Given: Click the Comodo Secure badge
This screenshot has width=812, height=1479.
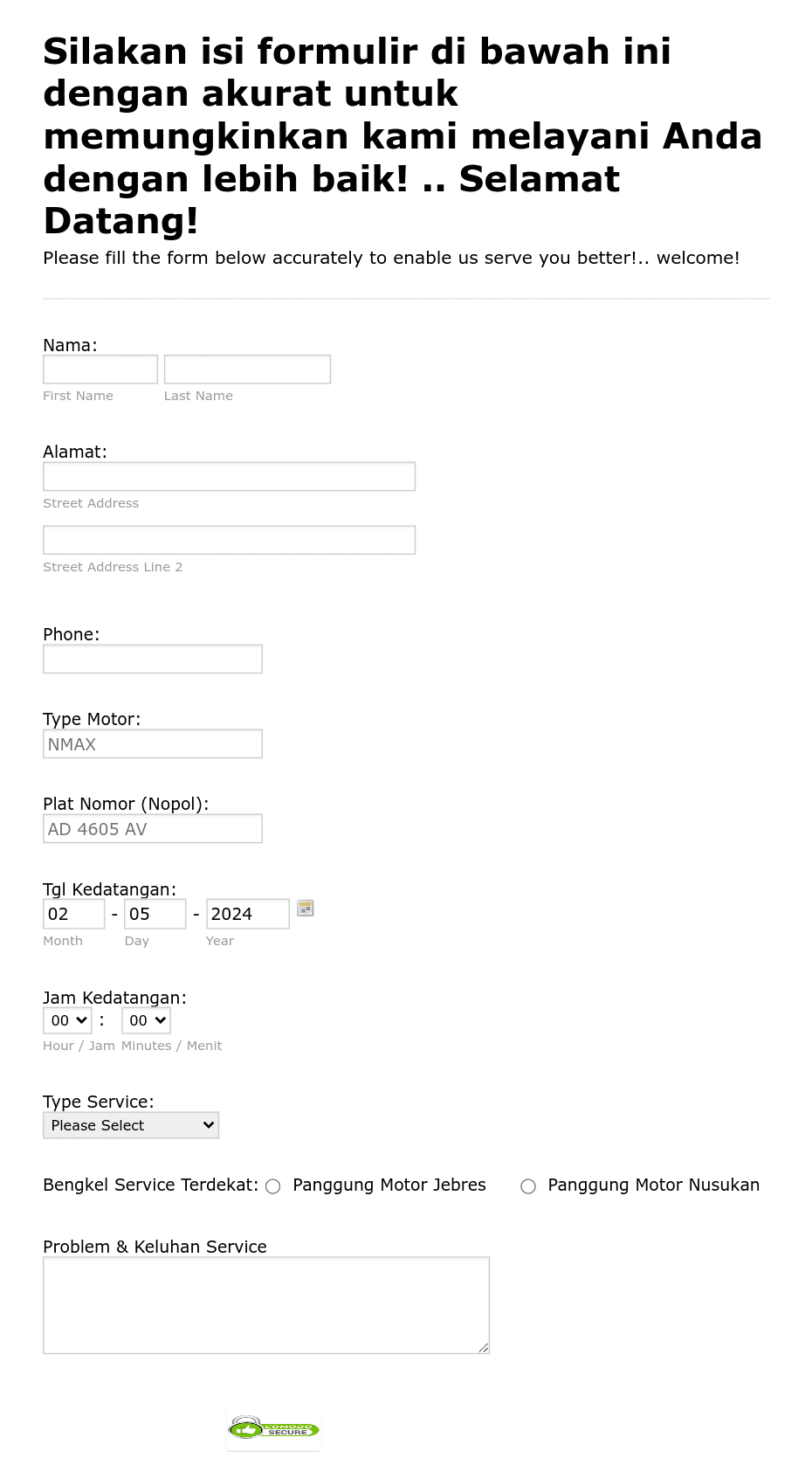Looking at the screenshot, I should point(272,1430).
